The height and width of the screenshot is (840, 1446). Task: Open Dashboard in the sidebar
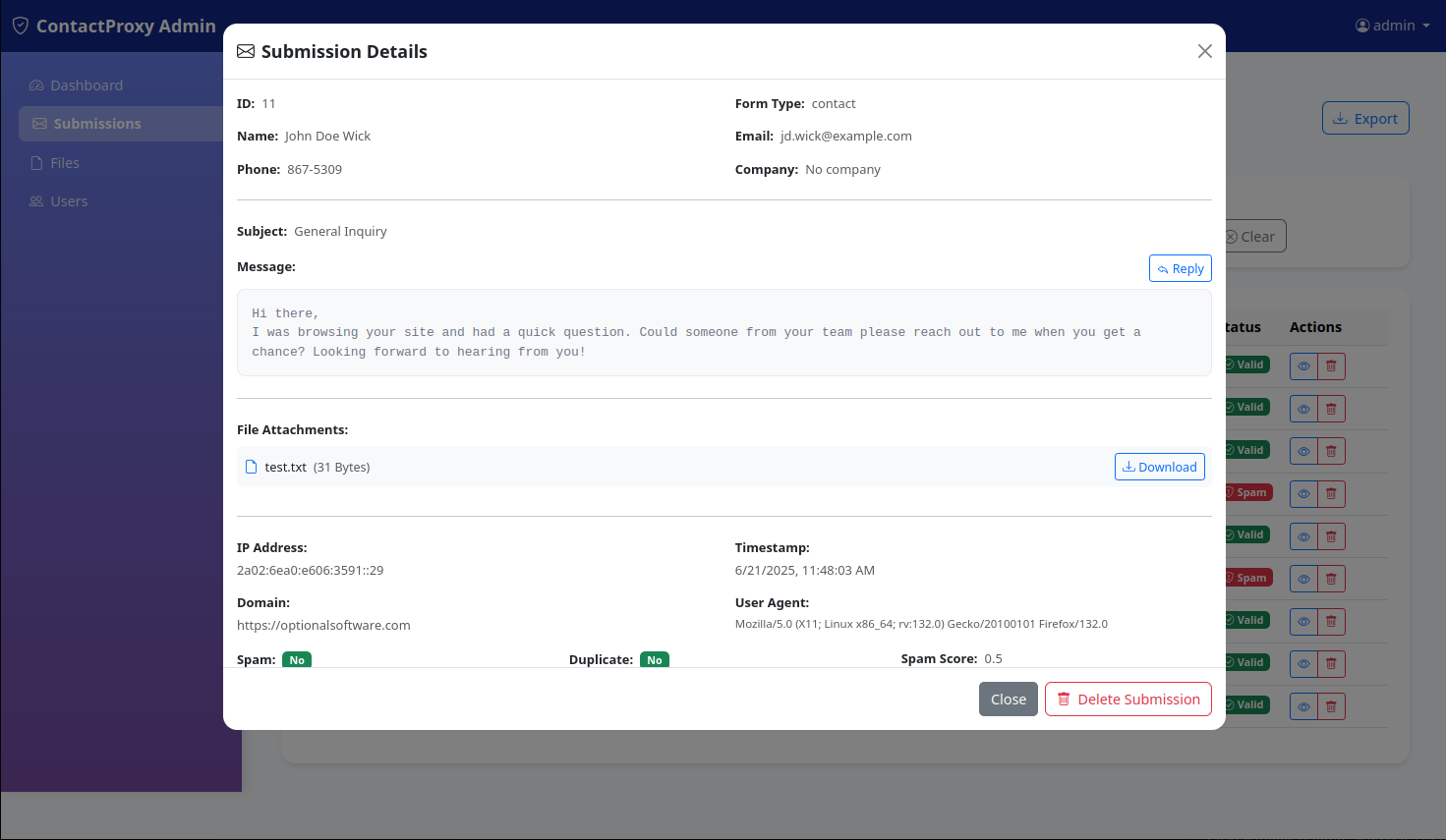coord(87,85)
